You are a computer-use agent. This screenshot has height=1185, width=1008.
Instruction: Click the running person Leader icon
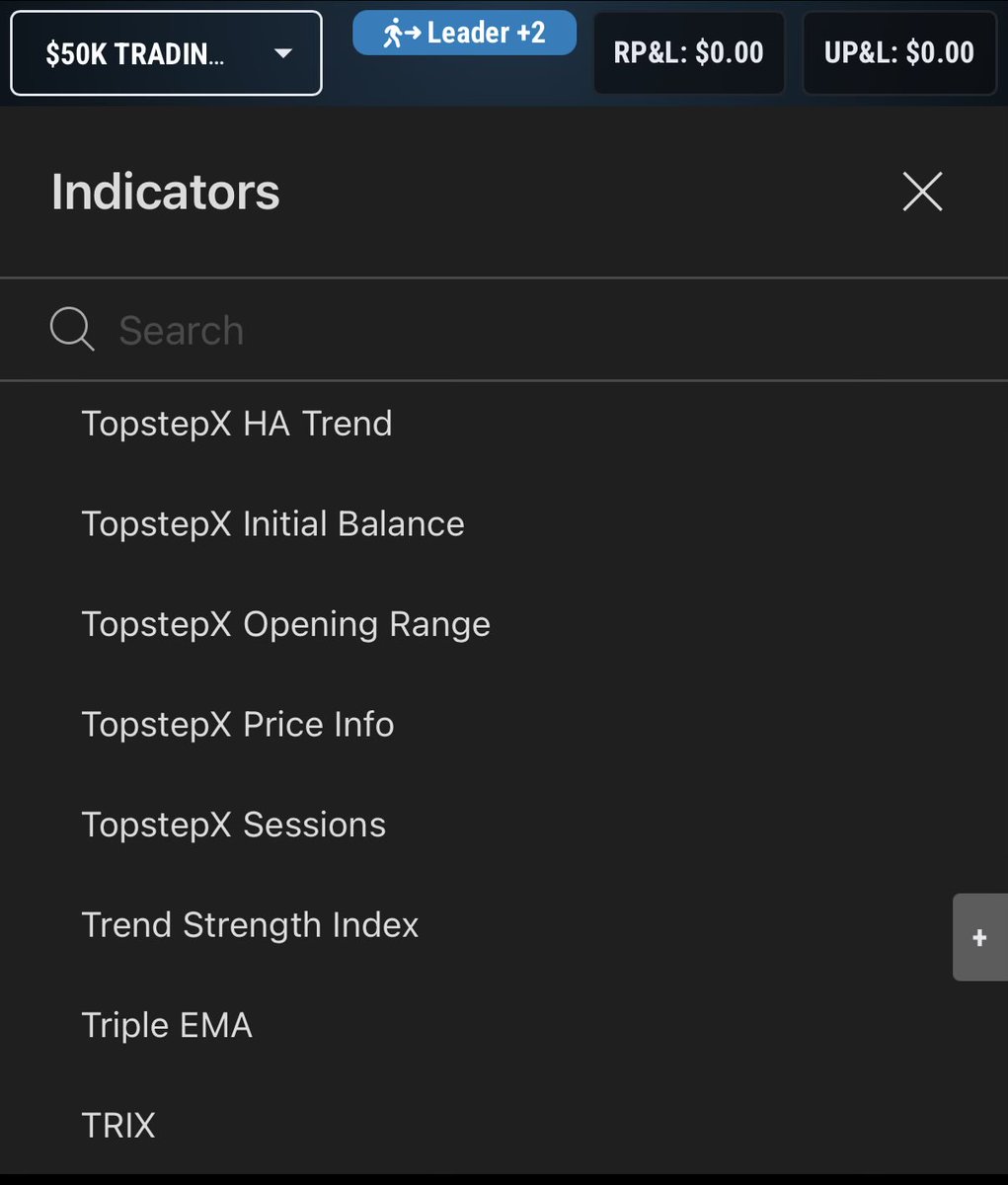pos(402,34)
